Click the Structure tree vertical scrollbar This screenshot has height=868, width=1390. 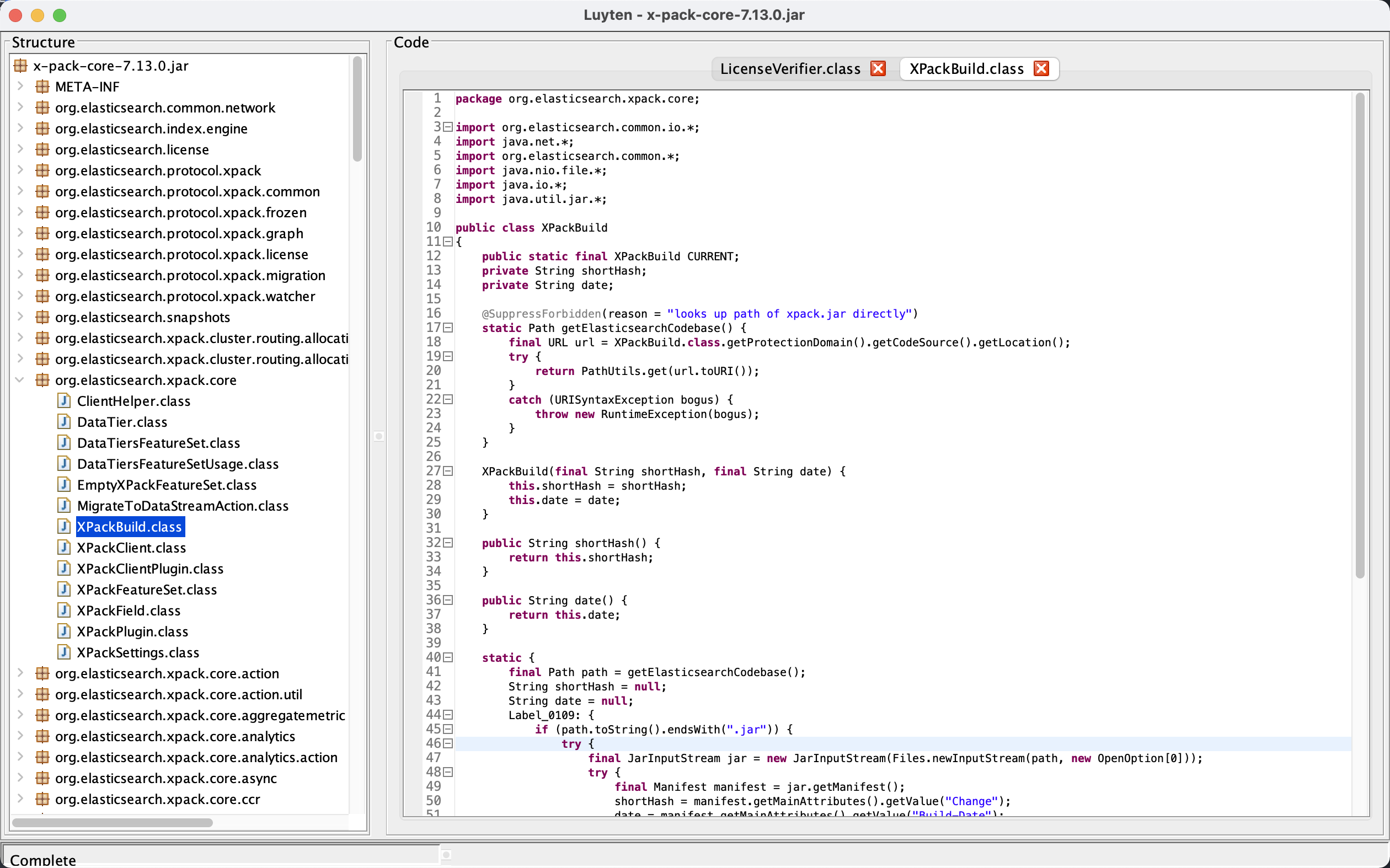tap(357, 109)
